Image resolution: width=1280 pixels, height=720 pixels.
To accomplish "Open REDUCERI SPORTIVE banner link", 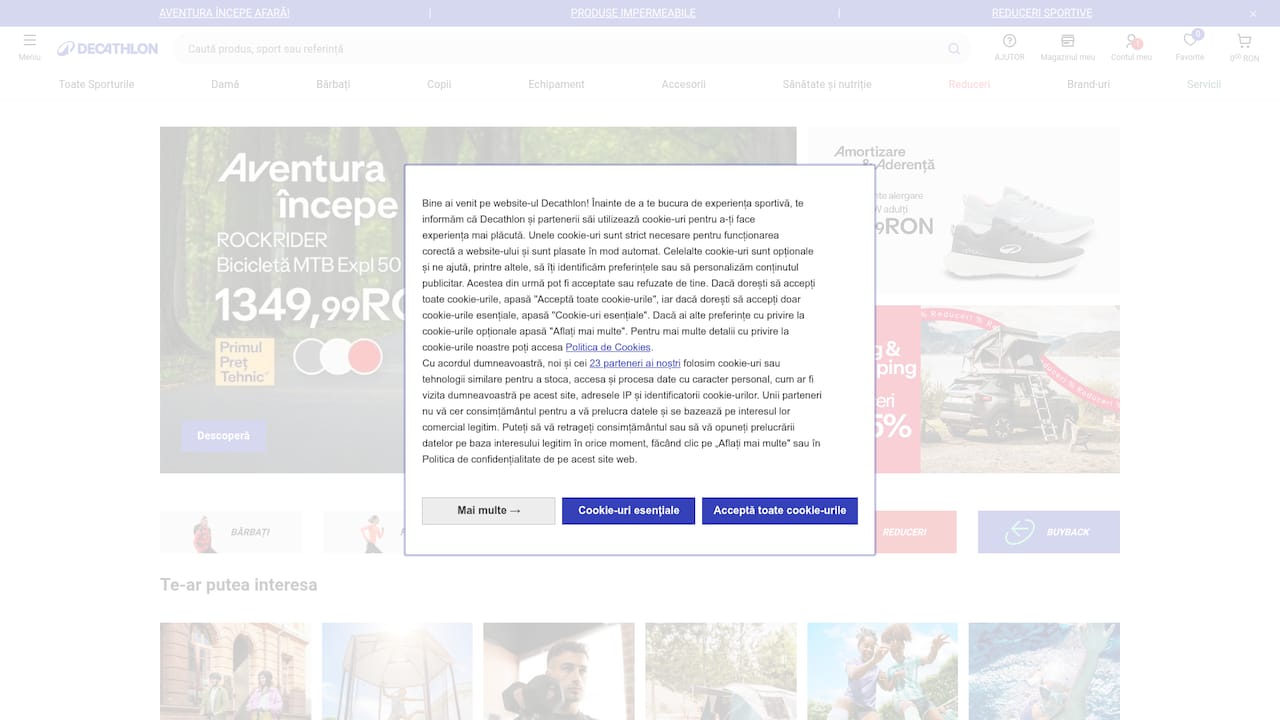I will [1042, 13].
